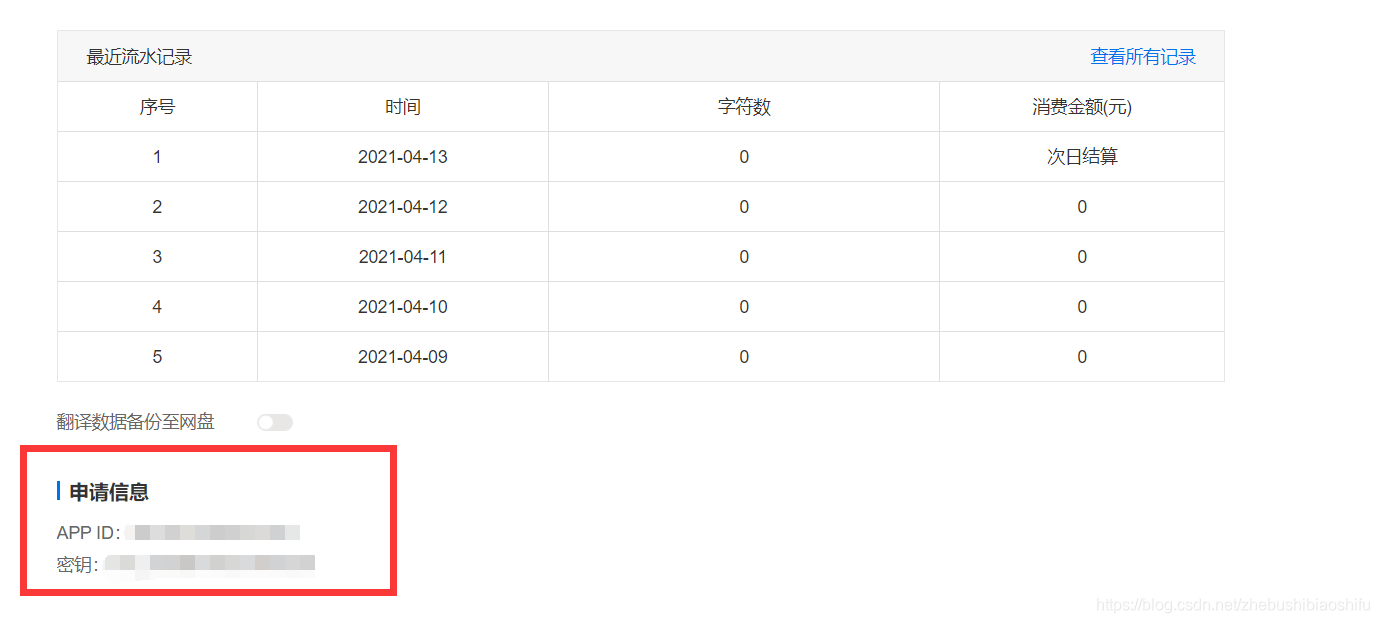Select the blurred 密钥 value
Screen dimensions: 1379x623
(x=210, y=564)
